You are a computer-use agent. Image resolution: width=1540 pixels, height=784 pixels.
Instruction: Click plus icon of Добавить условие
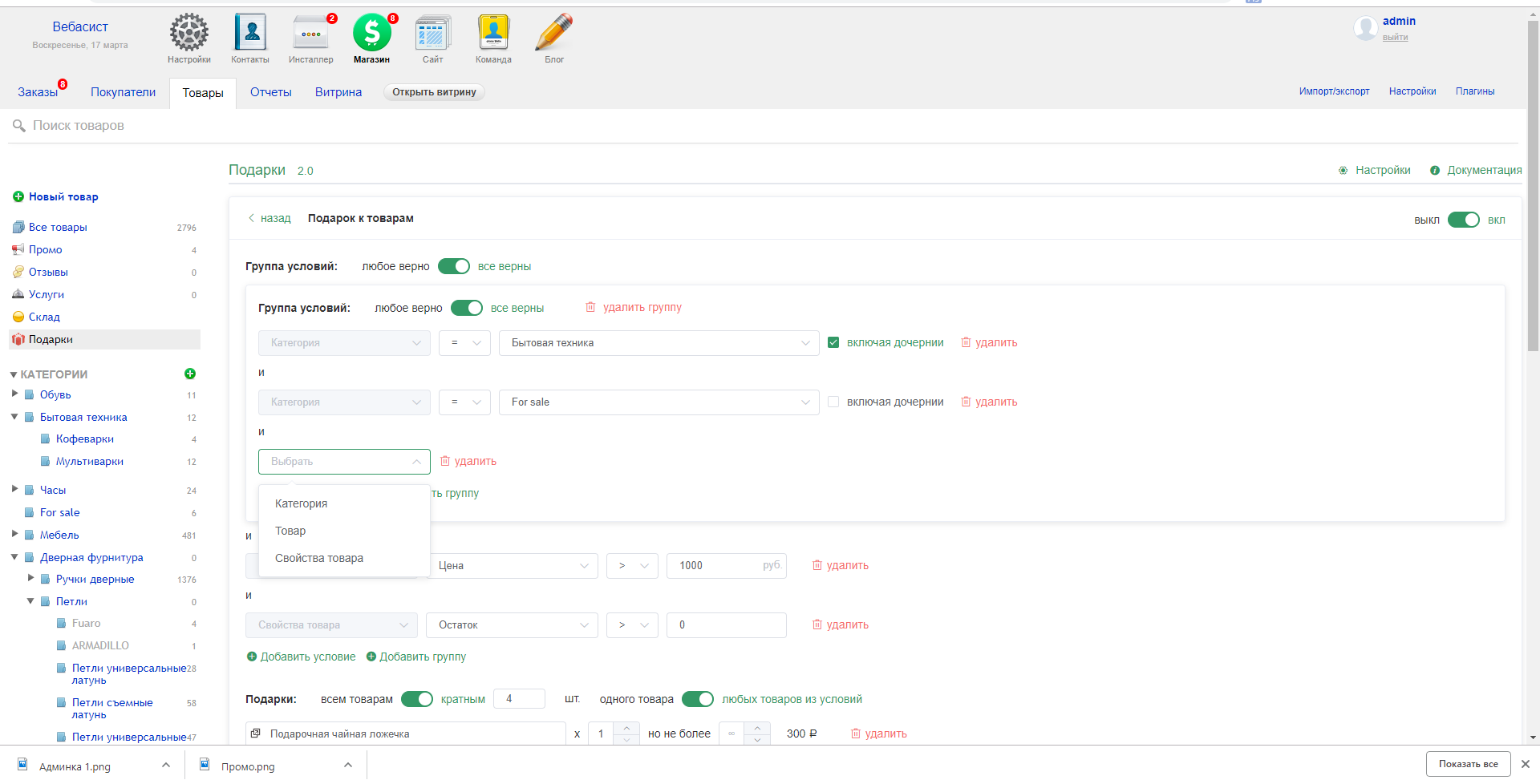252,657
